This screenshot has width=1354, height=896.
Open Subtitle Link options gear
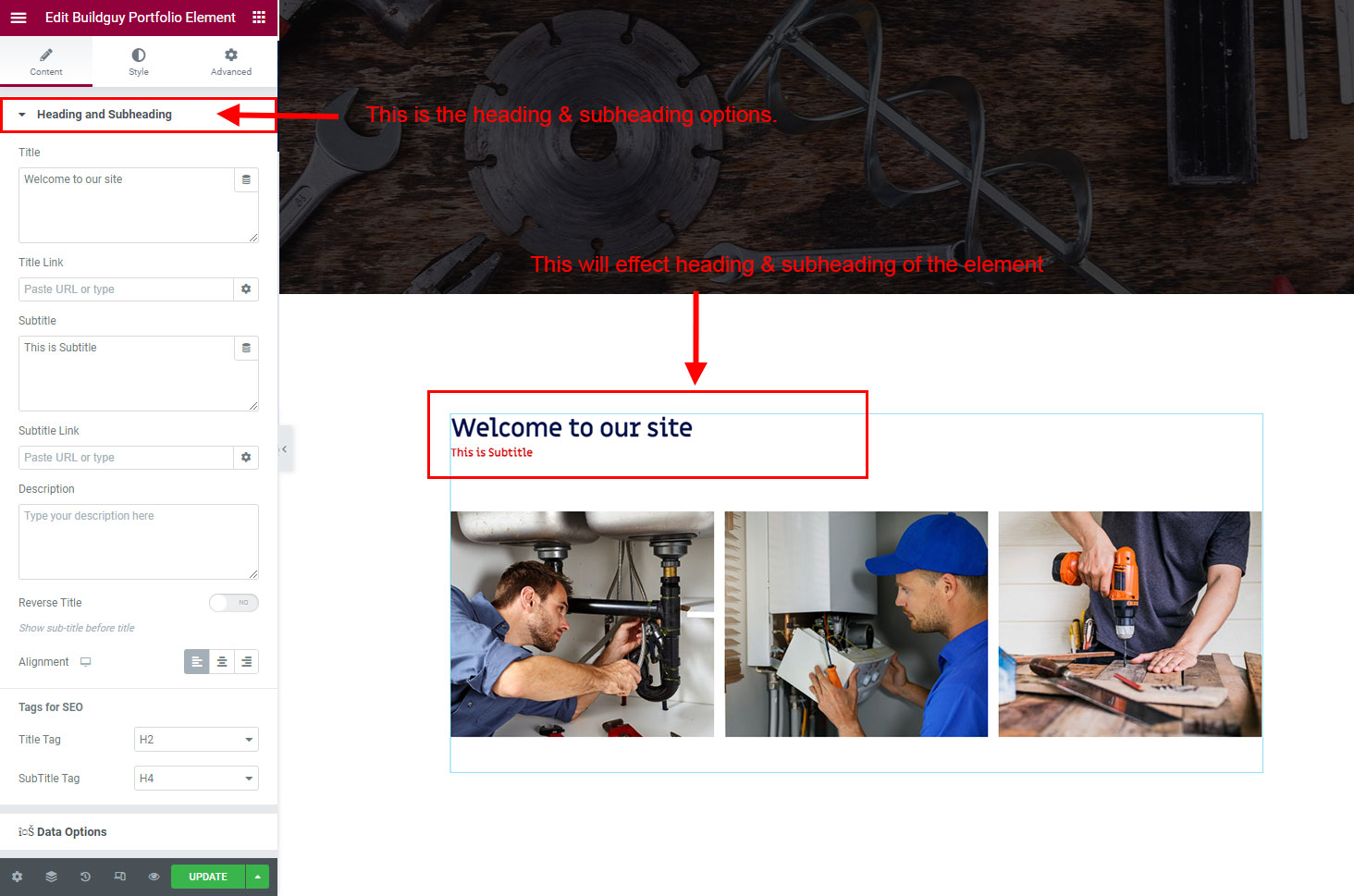coord(246,458)
